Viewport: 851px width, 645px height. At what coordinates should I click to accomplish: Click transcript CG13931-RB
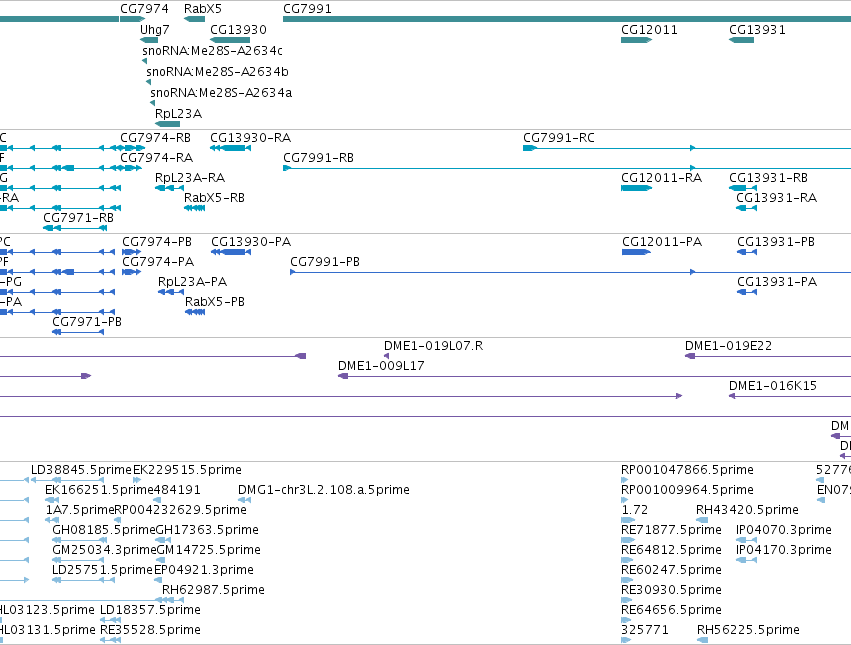769,178
